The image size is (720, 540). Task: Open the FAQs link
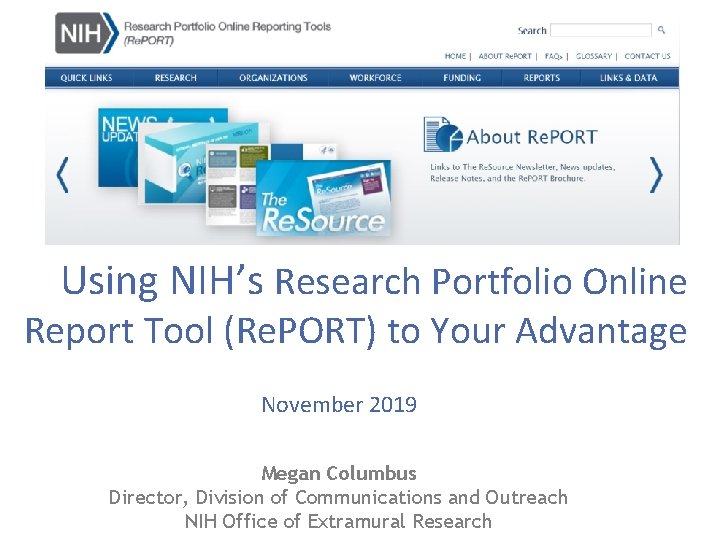[x=553, y=56]
